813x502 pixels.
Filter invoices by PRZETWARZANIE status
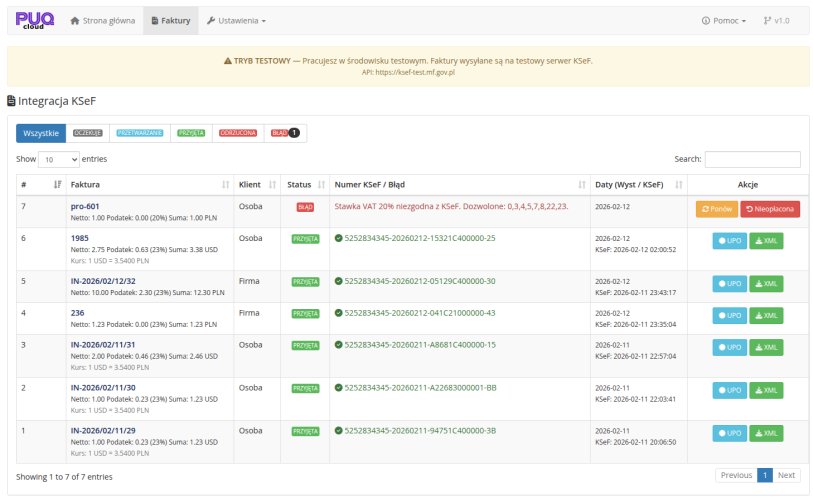(140, 133)
